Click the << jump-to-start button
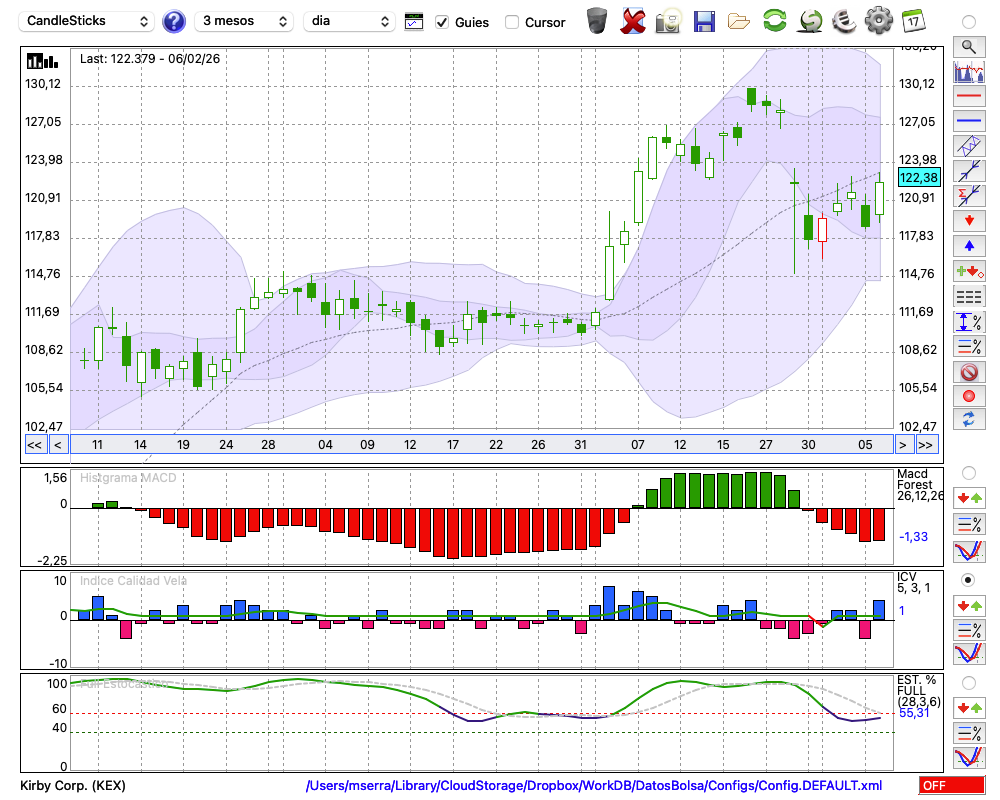 coord(34,444)
